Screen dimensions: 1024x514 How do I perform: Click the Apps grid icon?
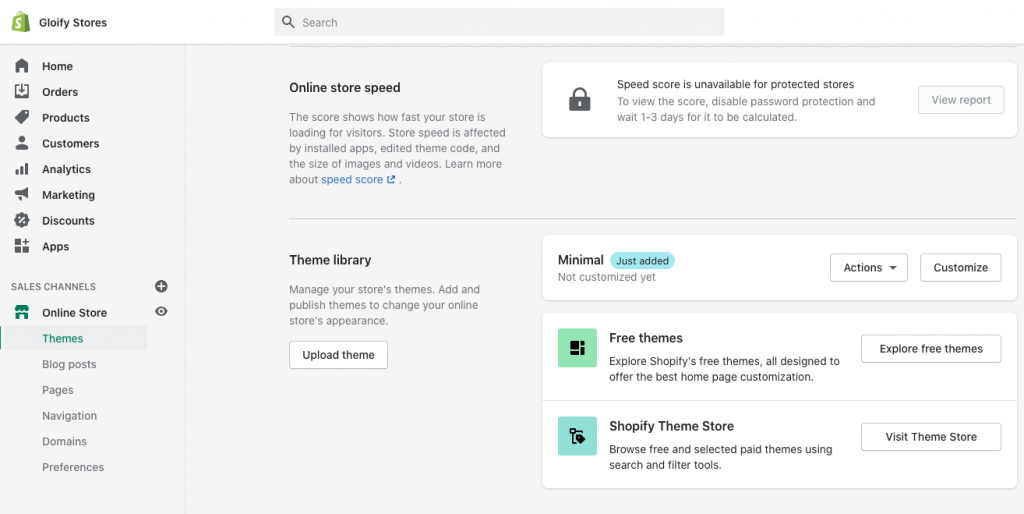pos(22,246)
